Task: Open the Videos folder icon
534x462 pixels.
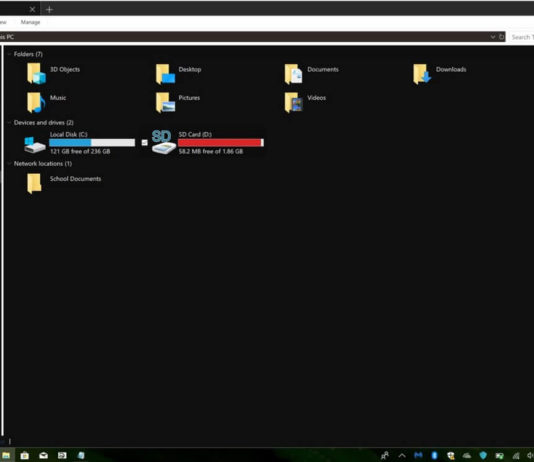Action: [x=294, y=102]
